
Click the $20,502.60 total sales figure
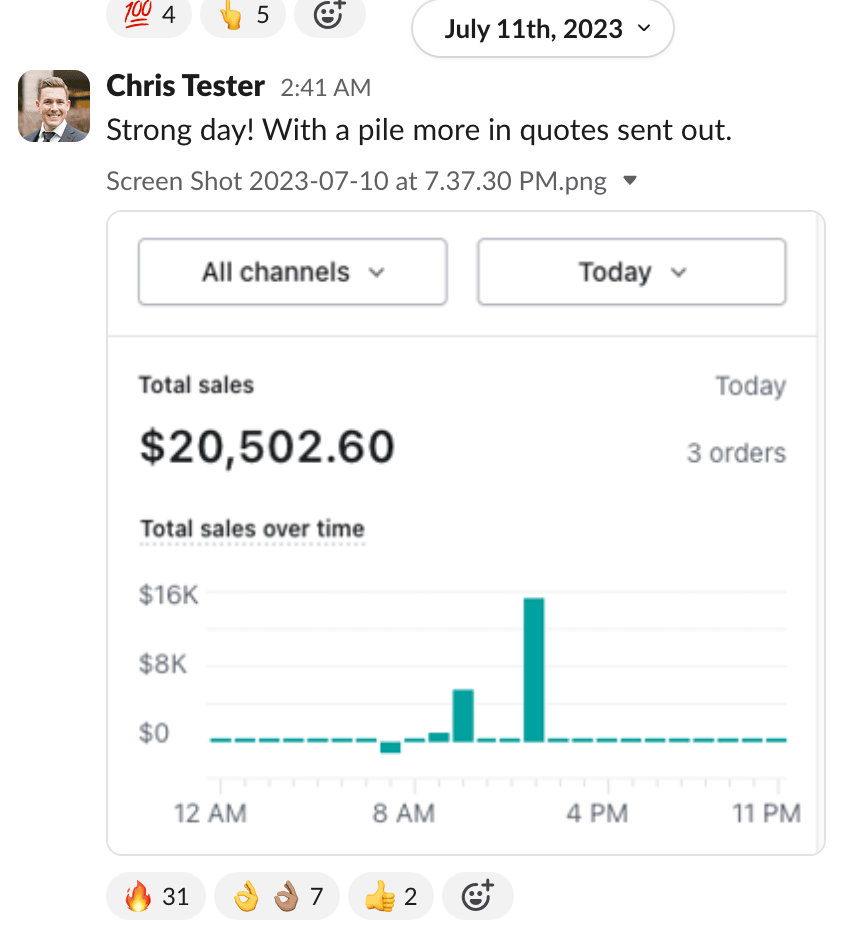click(x=267, y=446)
